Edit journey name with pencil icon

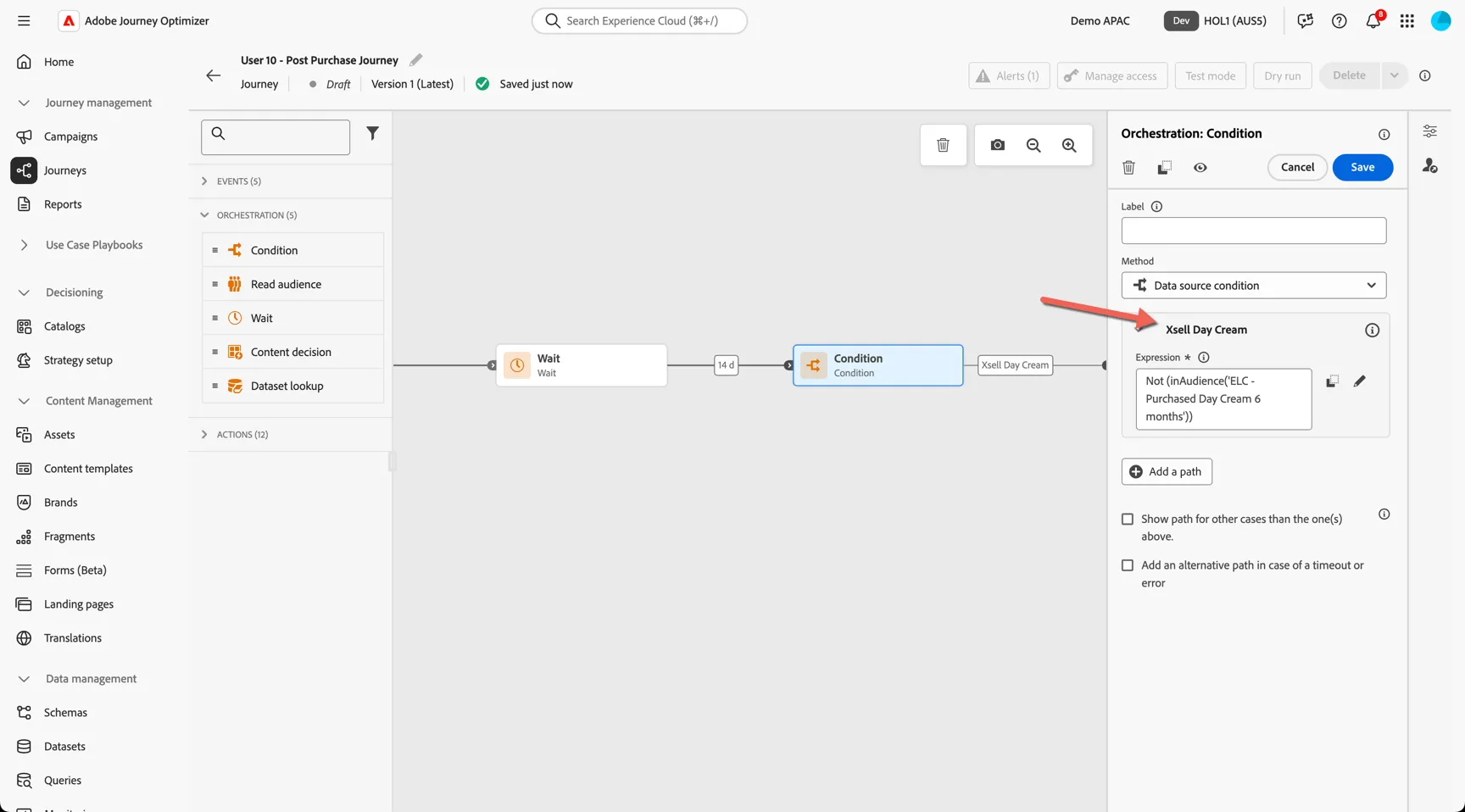click(415, 60)
